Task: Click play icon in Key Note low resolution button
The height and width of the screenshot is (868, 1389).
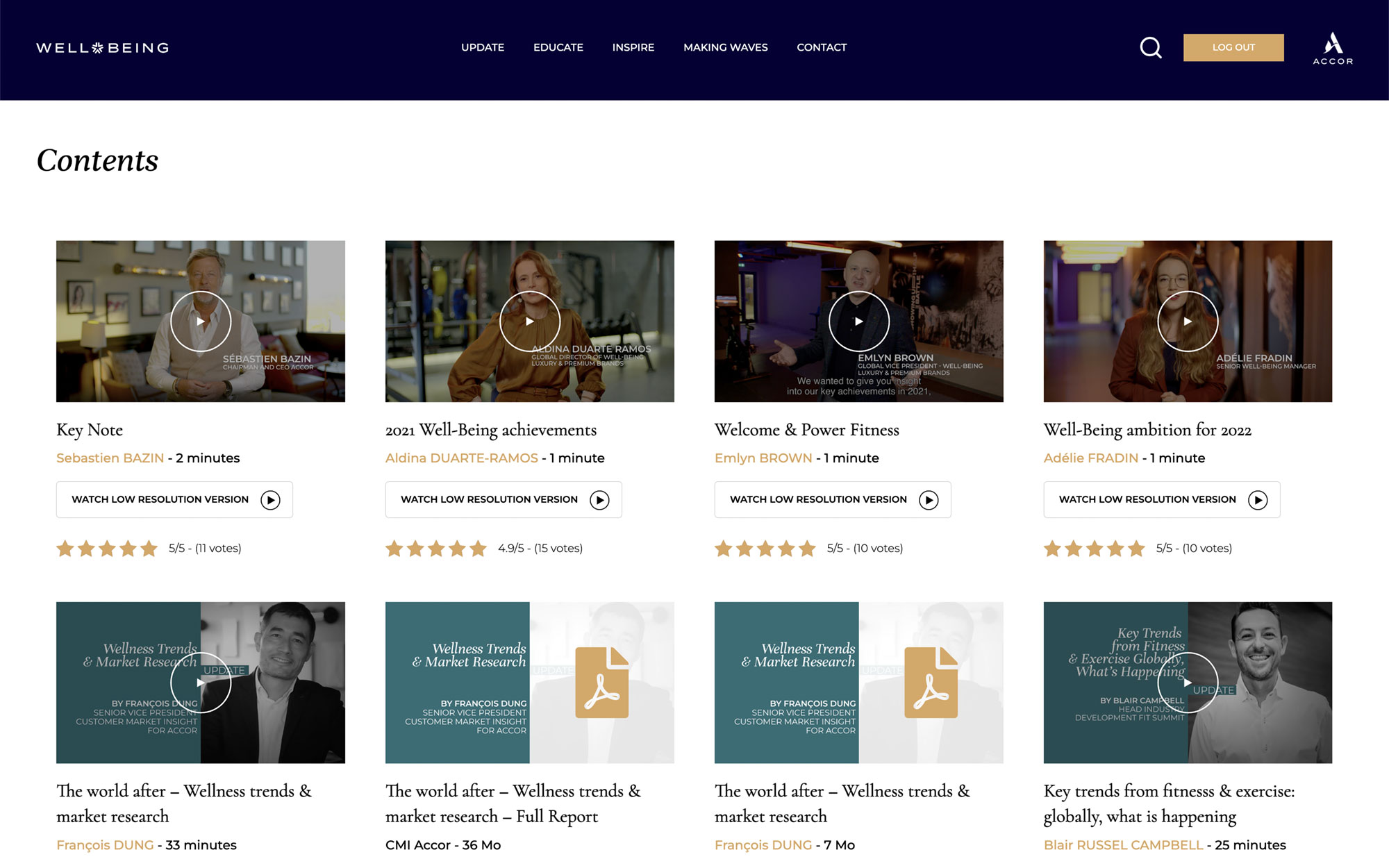Action: click(270, 500)
